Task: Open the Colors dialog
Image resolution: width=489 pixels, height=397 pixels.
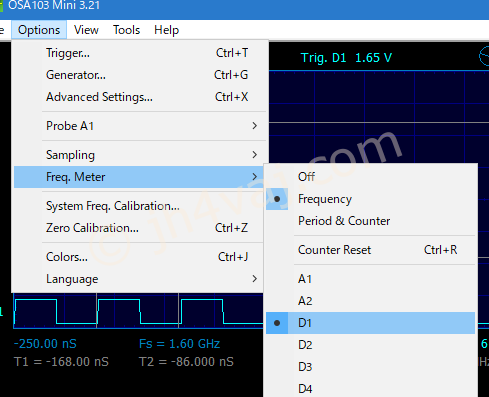Action: click(140, 257)
